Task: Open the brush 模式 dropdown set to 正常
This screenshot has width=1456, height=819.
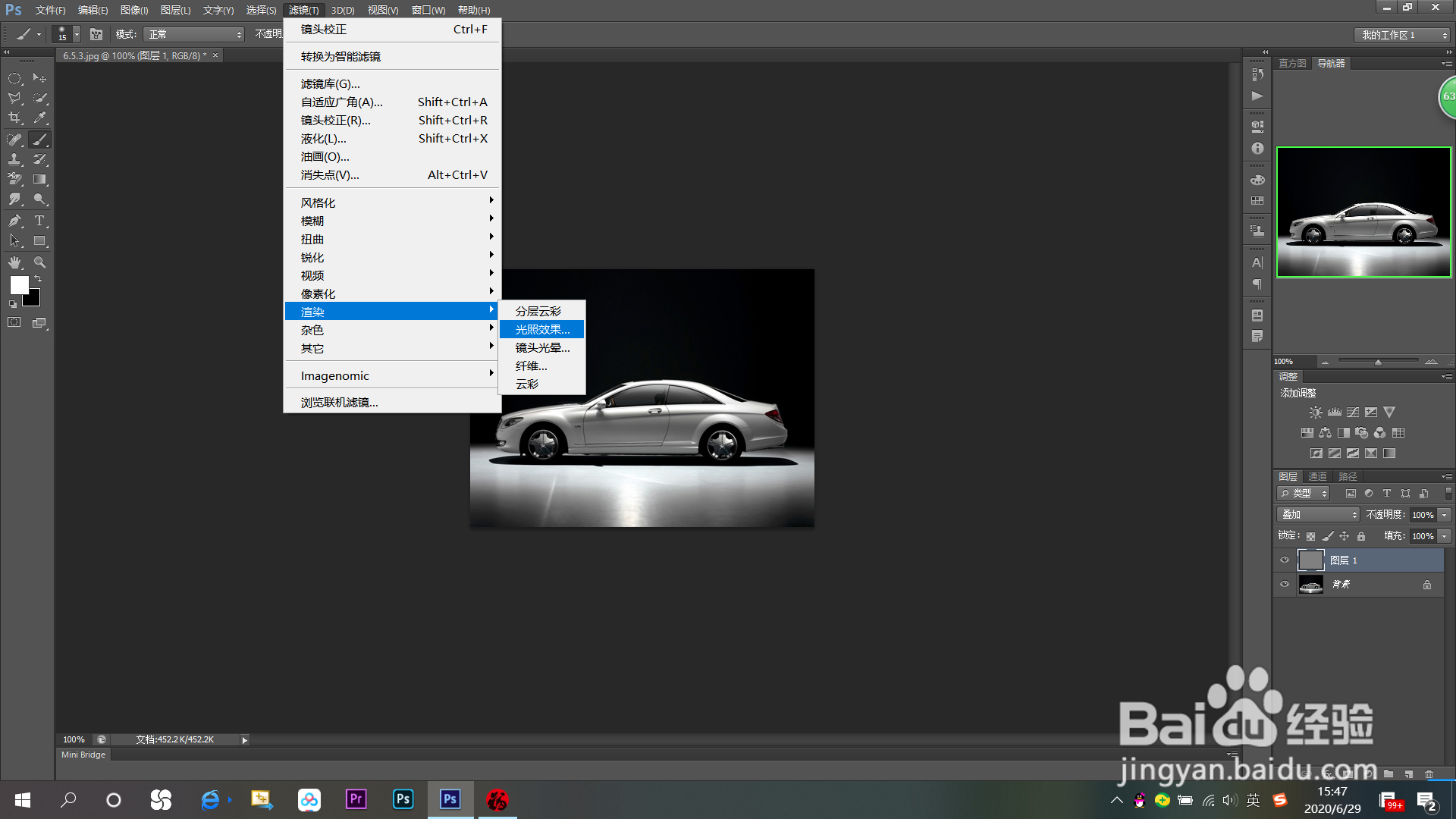Action: 194,34
